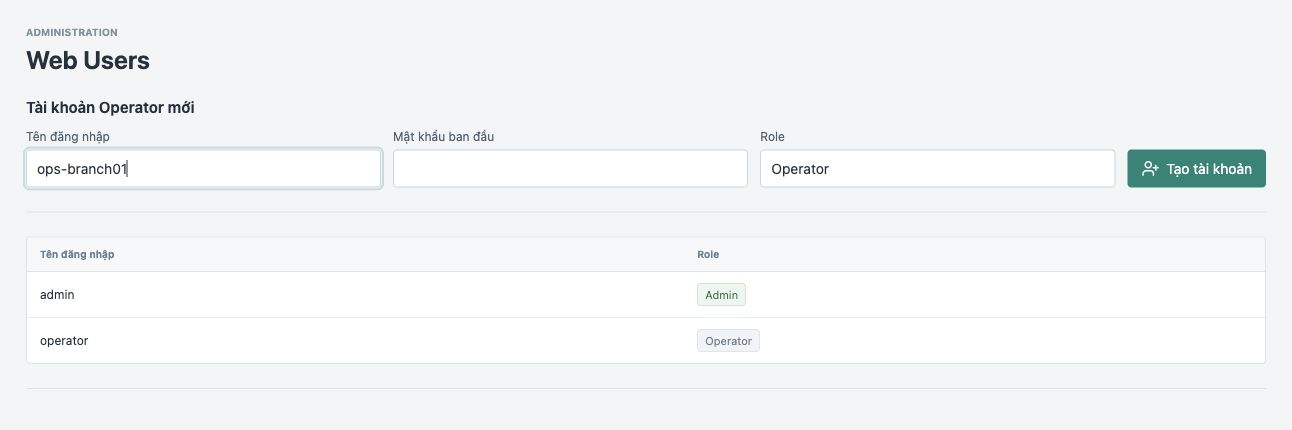
Task: Click the Web Users page heading
Action: [88, 61]
